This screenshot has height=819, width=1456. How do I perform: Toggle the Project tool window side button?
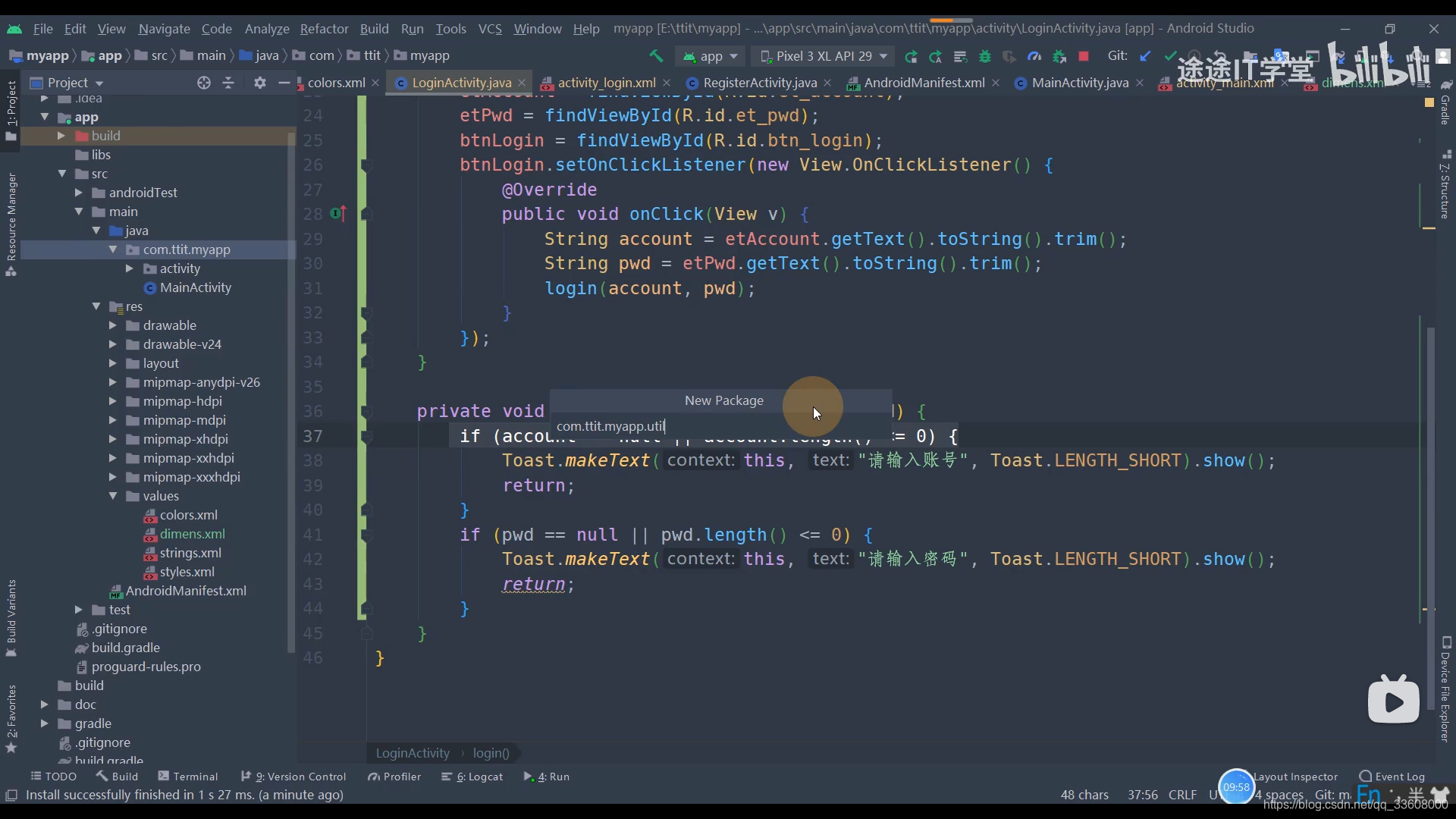[x=11, y=111]
